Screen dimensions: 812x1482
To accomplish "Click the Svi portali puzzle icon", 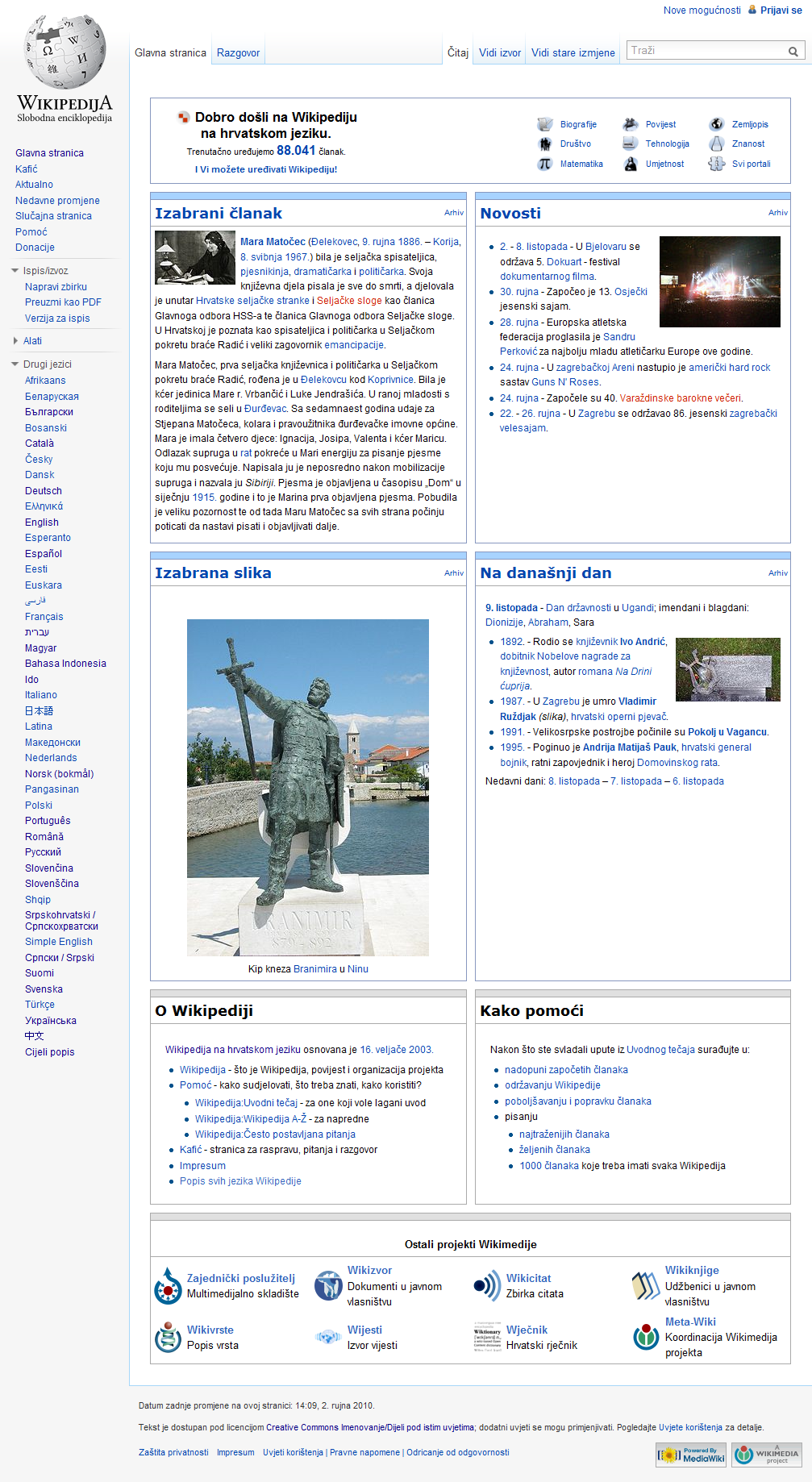I will pyautogui.click(x=717, y=164).
